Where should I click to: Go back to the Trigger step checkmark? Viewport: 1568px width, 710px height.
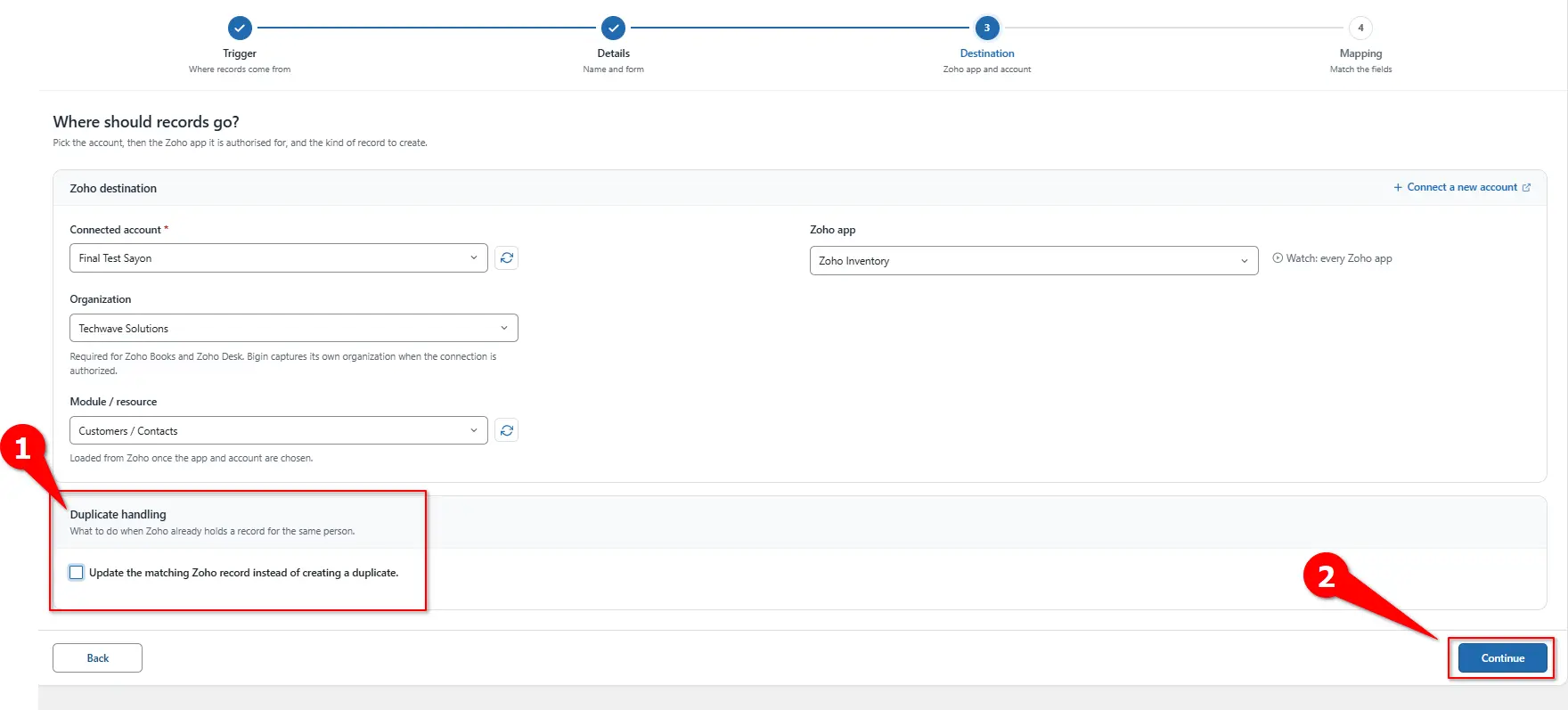(x=240, y=29)
